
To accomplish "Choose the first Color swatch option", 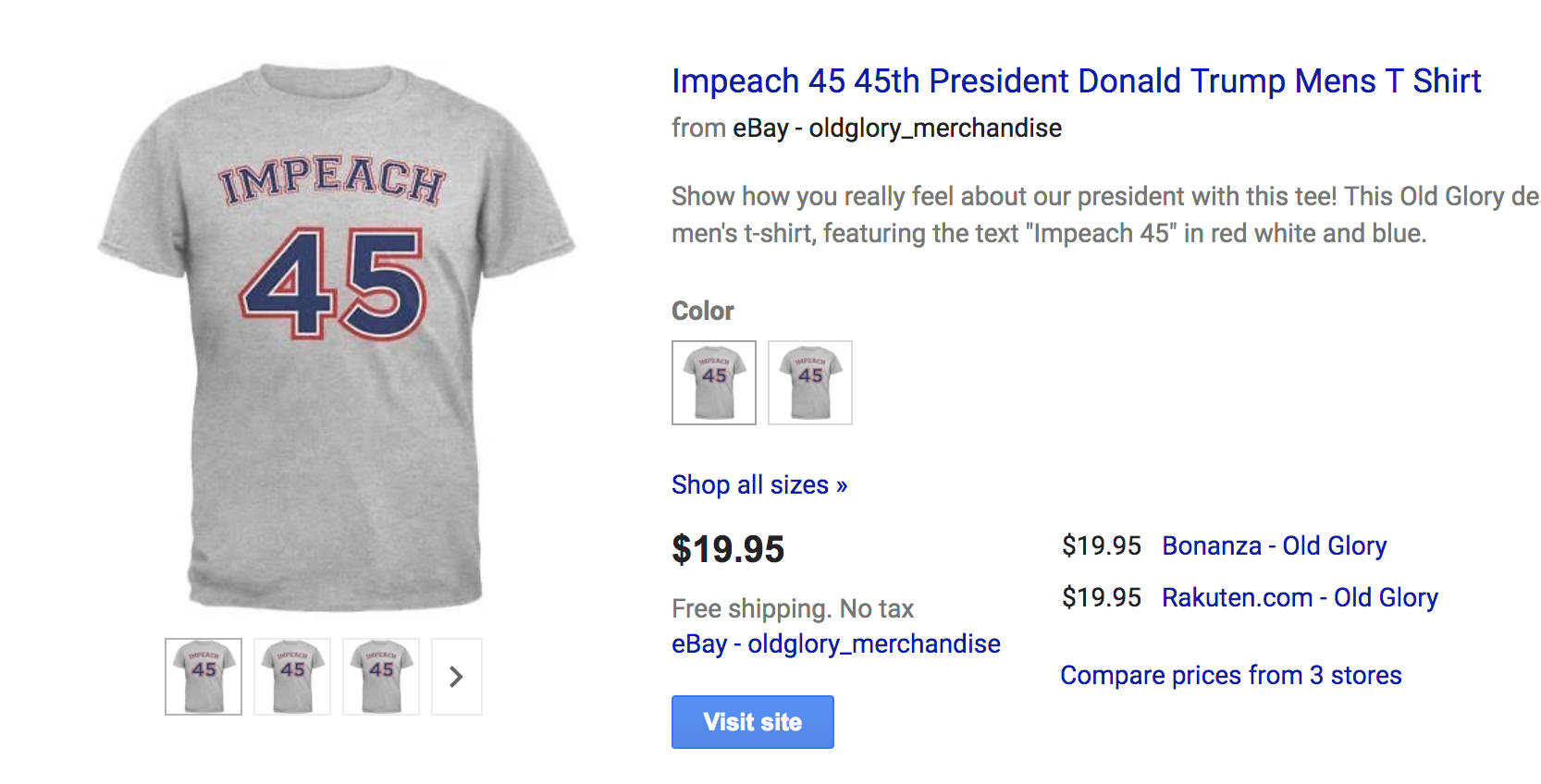I will (714, 383).
